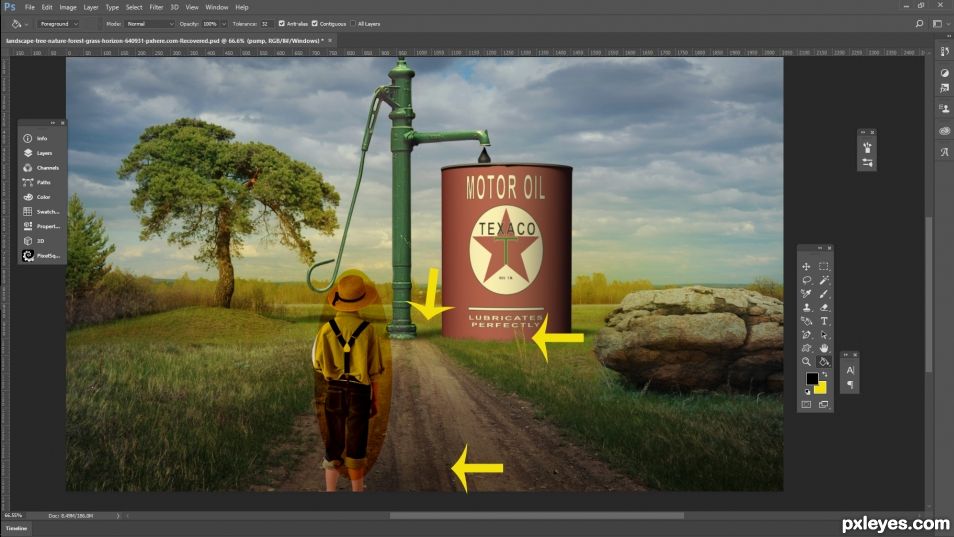
Task: Click the black foreground color swatch
Action: (811, 378)
